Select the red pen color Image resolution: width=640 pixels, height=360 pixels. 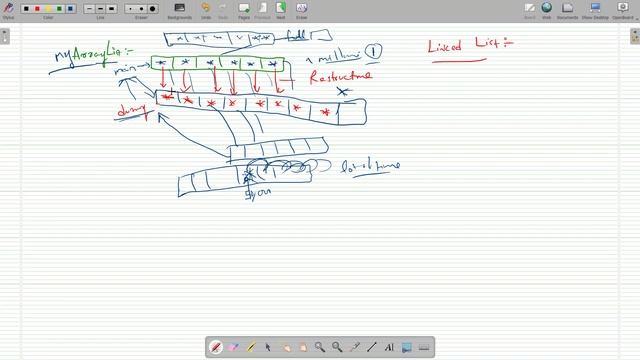pos(37,9)
